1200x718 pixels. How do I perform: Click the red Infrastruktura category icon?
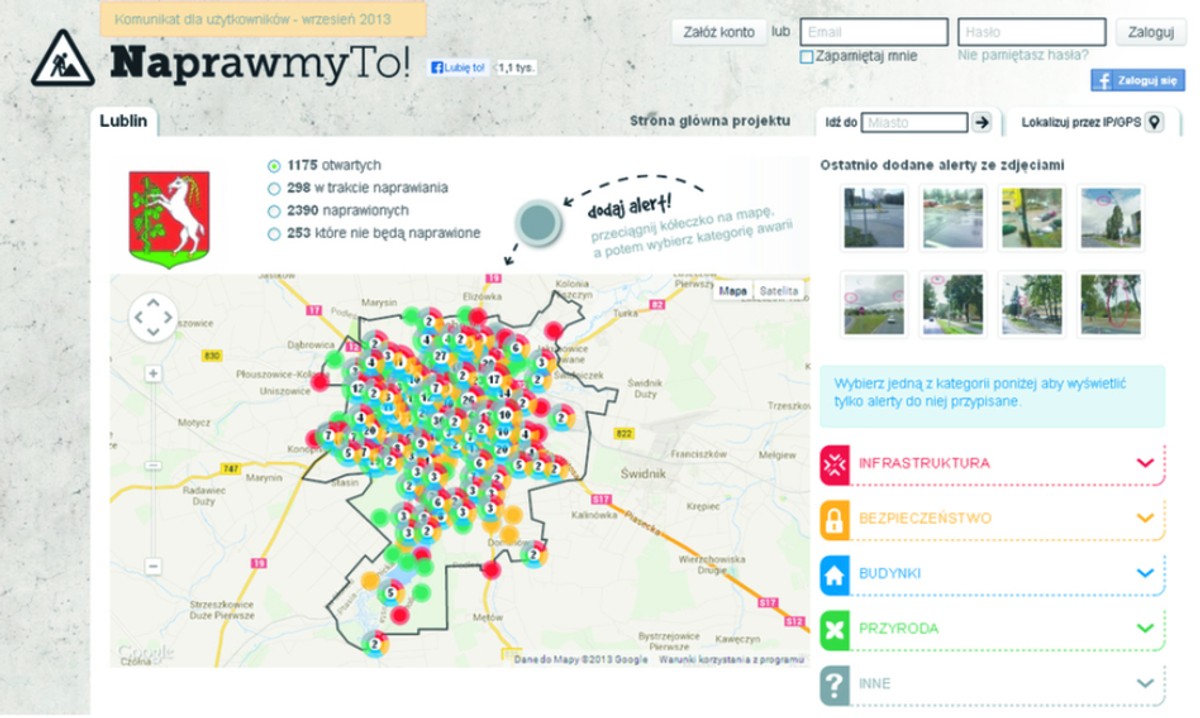(834, 464)
